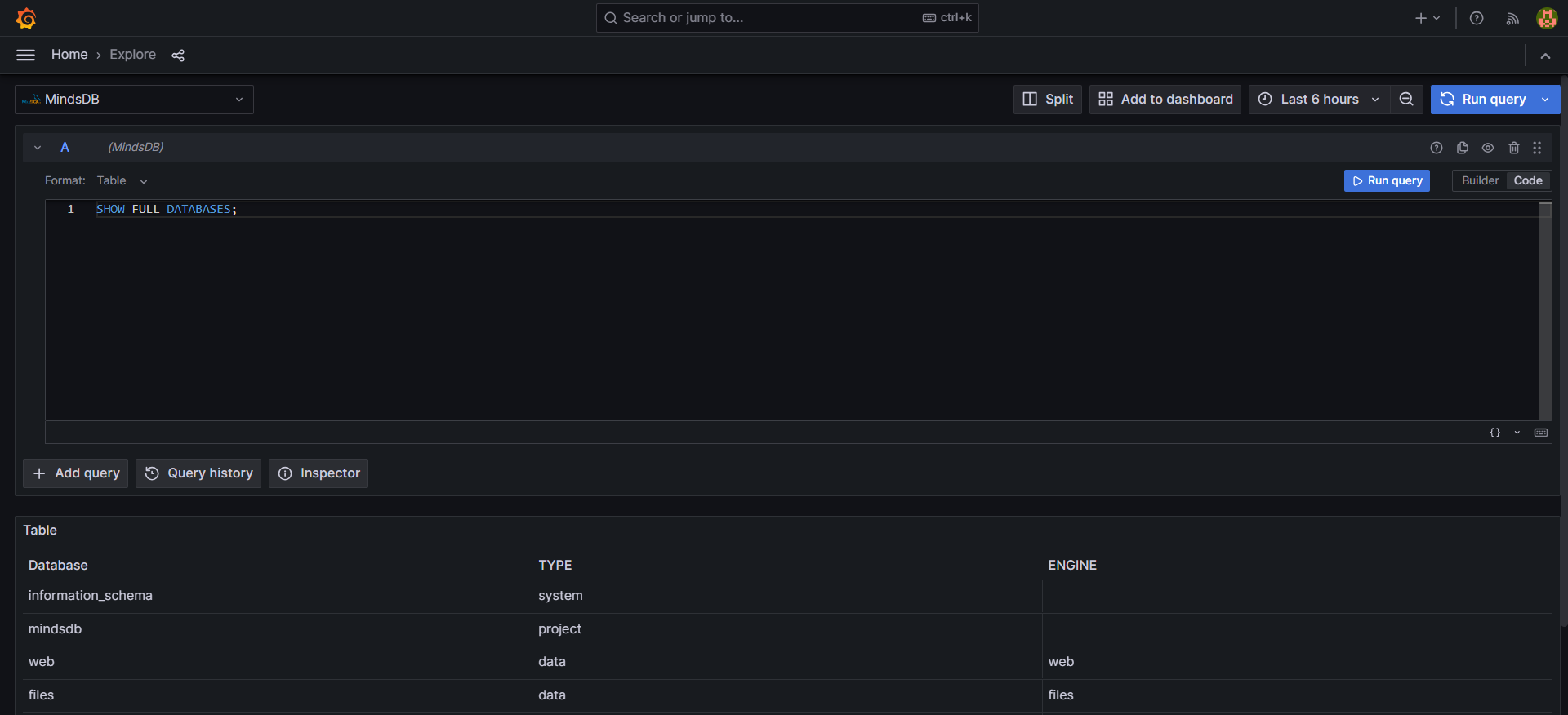Open the Last 6 hours time picker
Screen dimensions: 1568x715
click(1319, 100)
